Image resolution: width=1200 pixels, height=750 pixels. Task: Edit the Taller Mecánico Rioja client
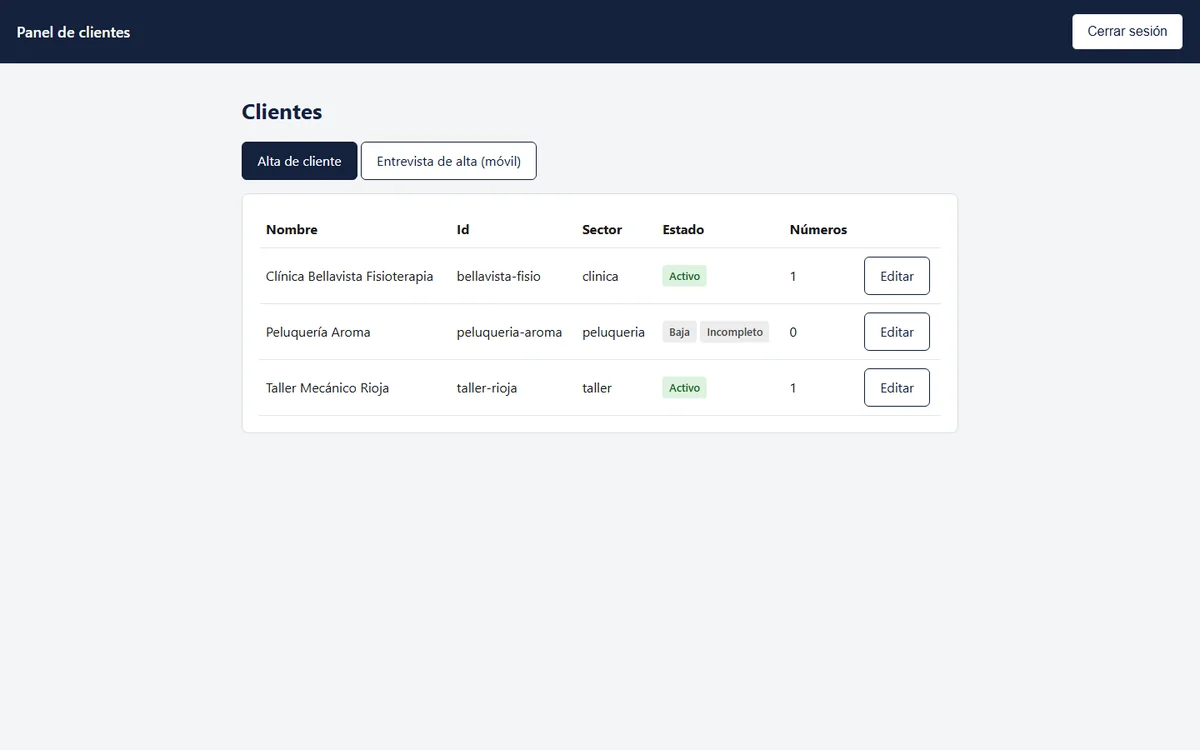click(x=897, y=388)
